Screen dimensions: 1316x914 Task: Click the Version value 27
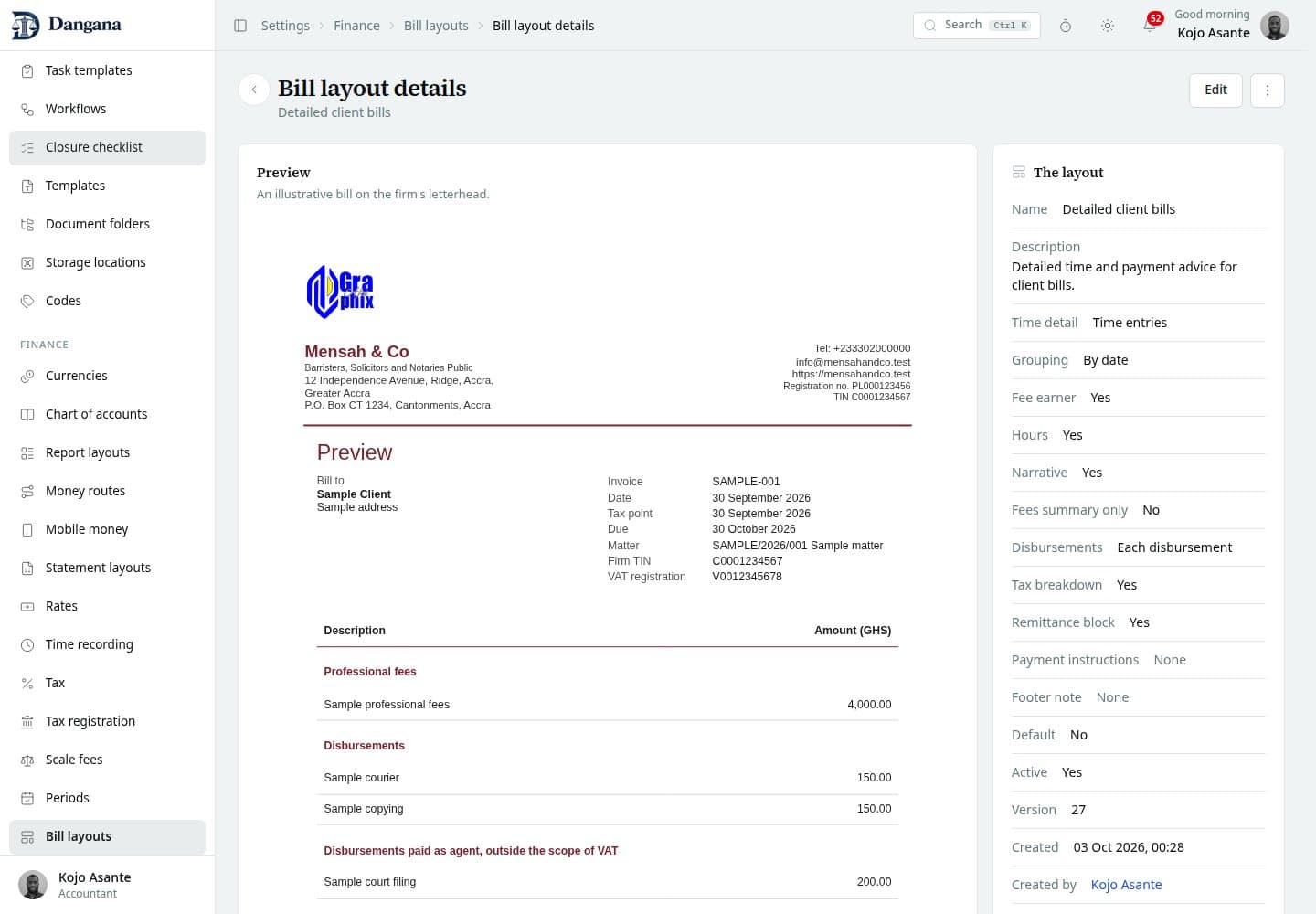(1078, 810)
